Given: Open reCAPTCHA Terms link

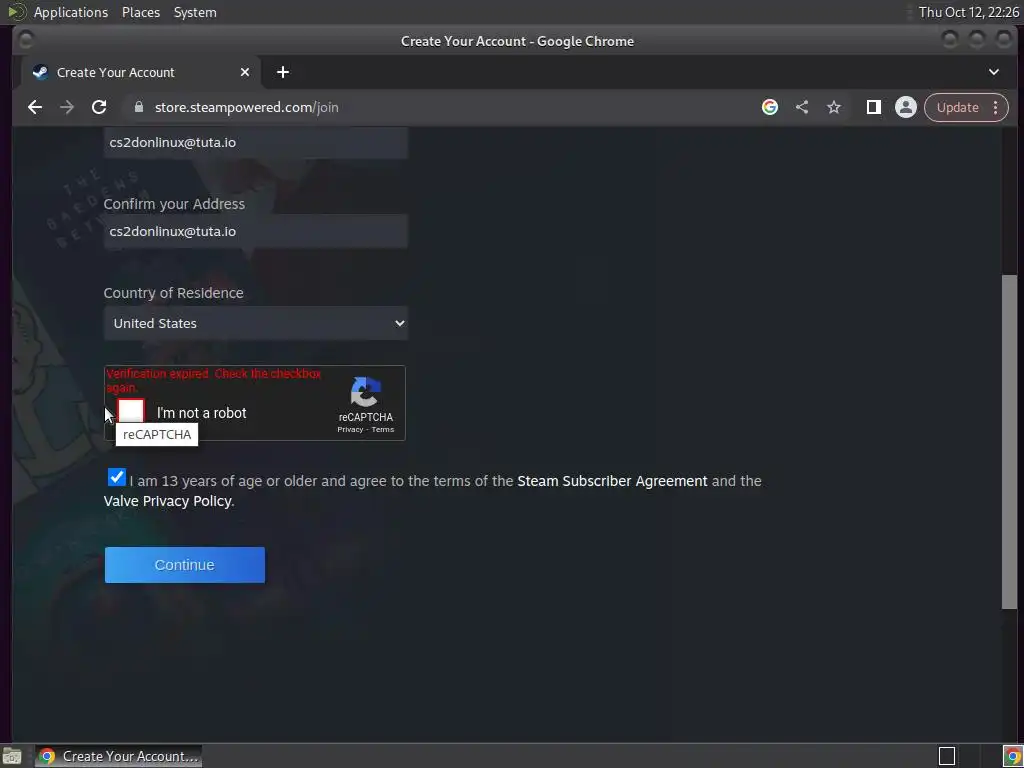Looking at the screenshot, I should point(383,429).
